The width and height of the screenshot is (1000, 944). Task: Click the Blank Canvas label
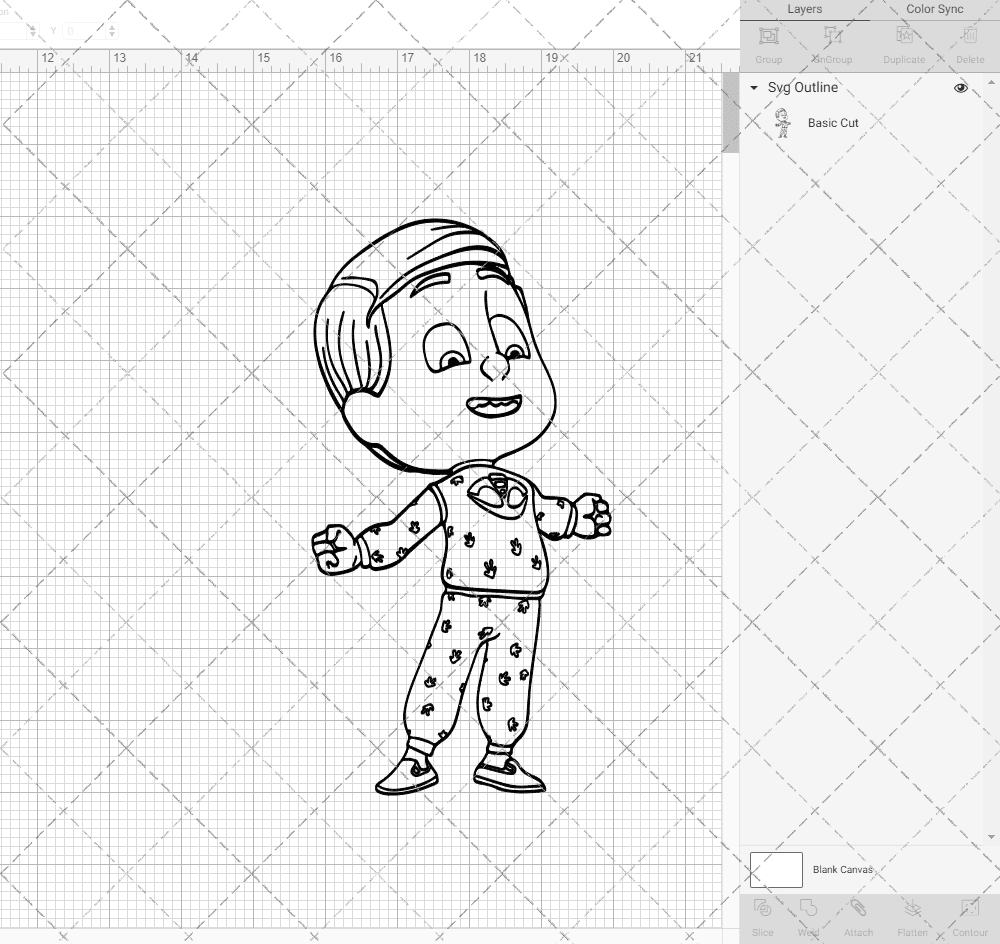tap(844, 869)
